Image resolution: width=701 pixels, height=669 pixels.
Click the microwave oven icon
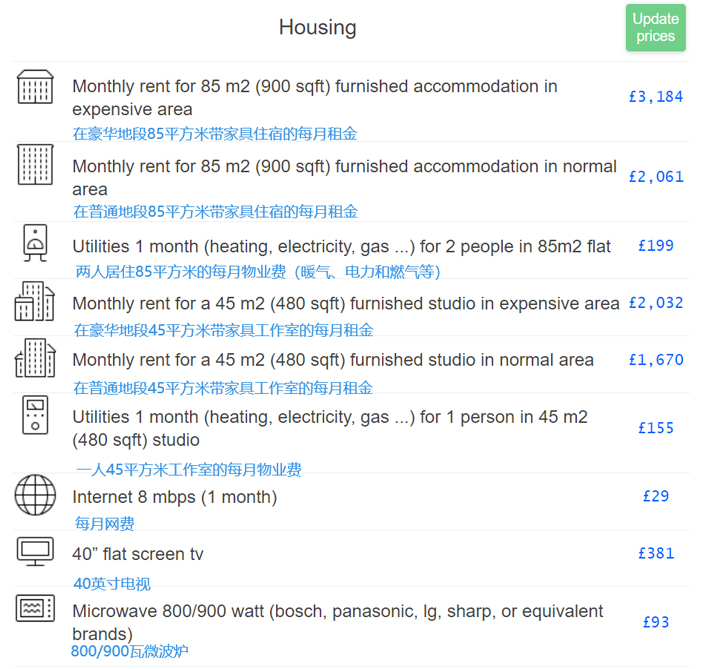[x=35, y=608]
